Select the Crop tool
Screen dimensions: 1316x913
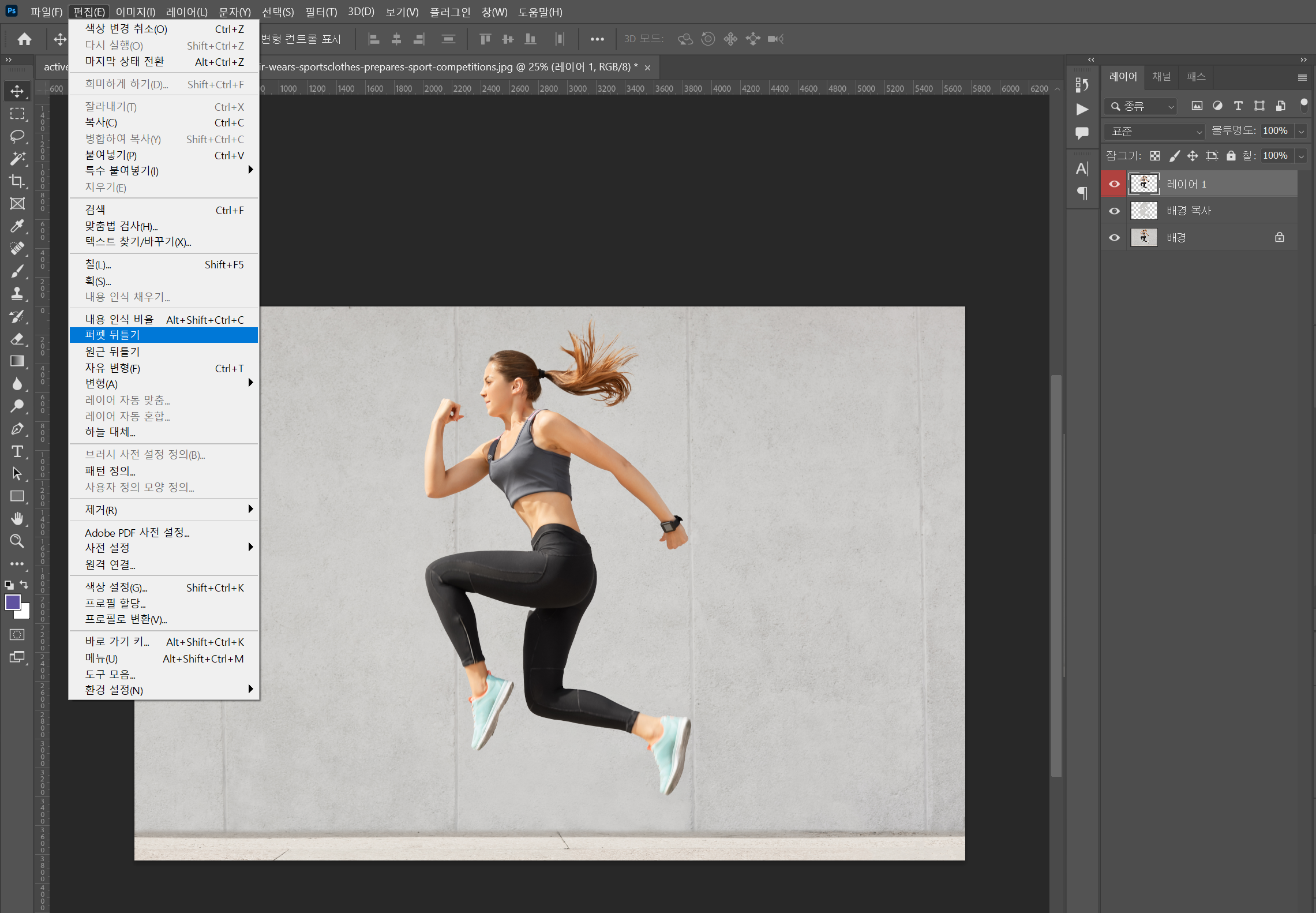pos(17,181)
